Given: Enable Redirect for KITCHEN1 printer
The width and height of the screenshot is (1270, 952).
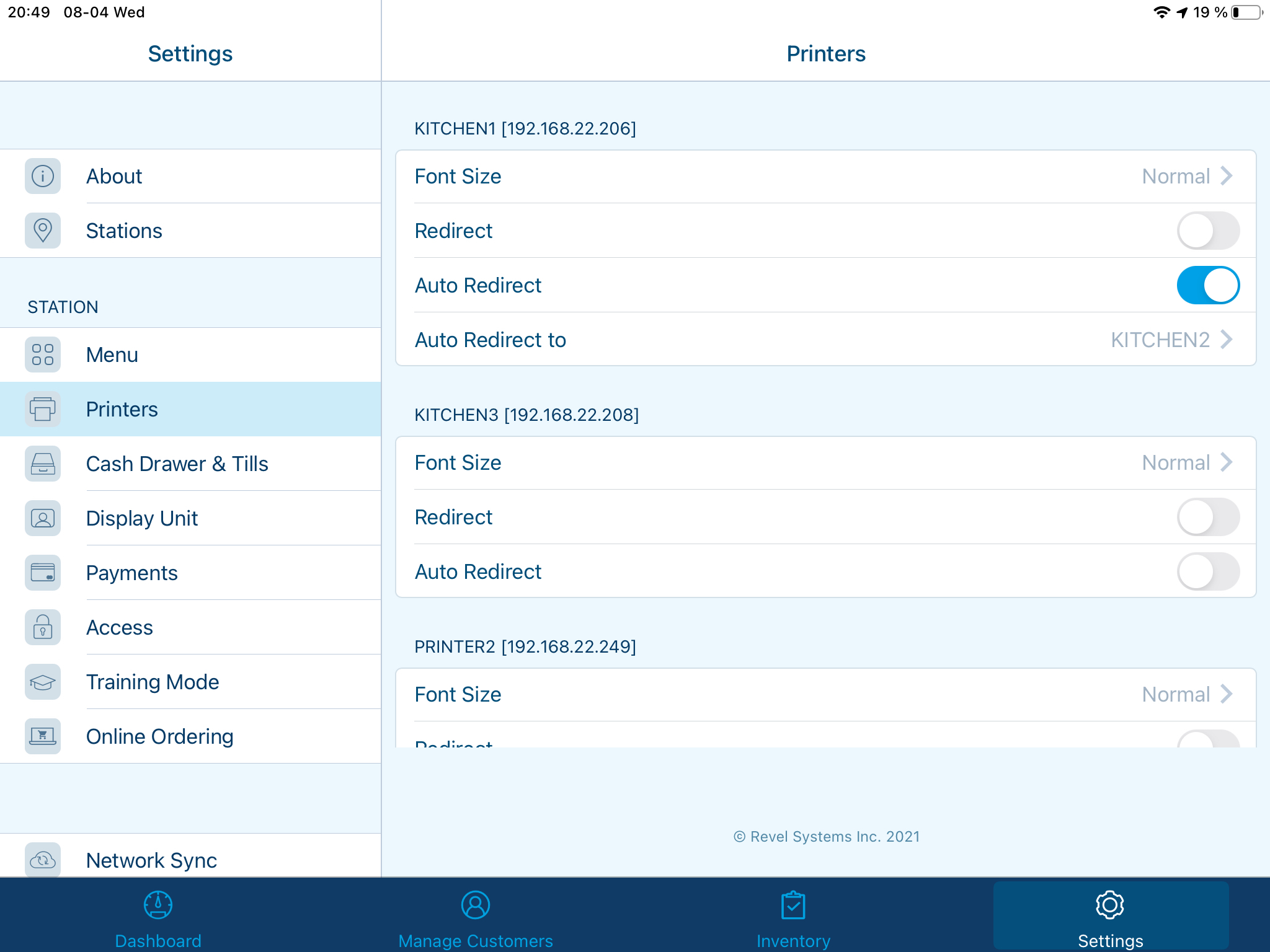Looking at the screenshot, I should tap(1207, 231).
